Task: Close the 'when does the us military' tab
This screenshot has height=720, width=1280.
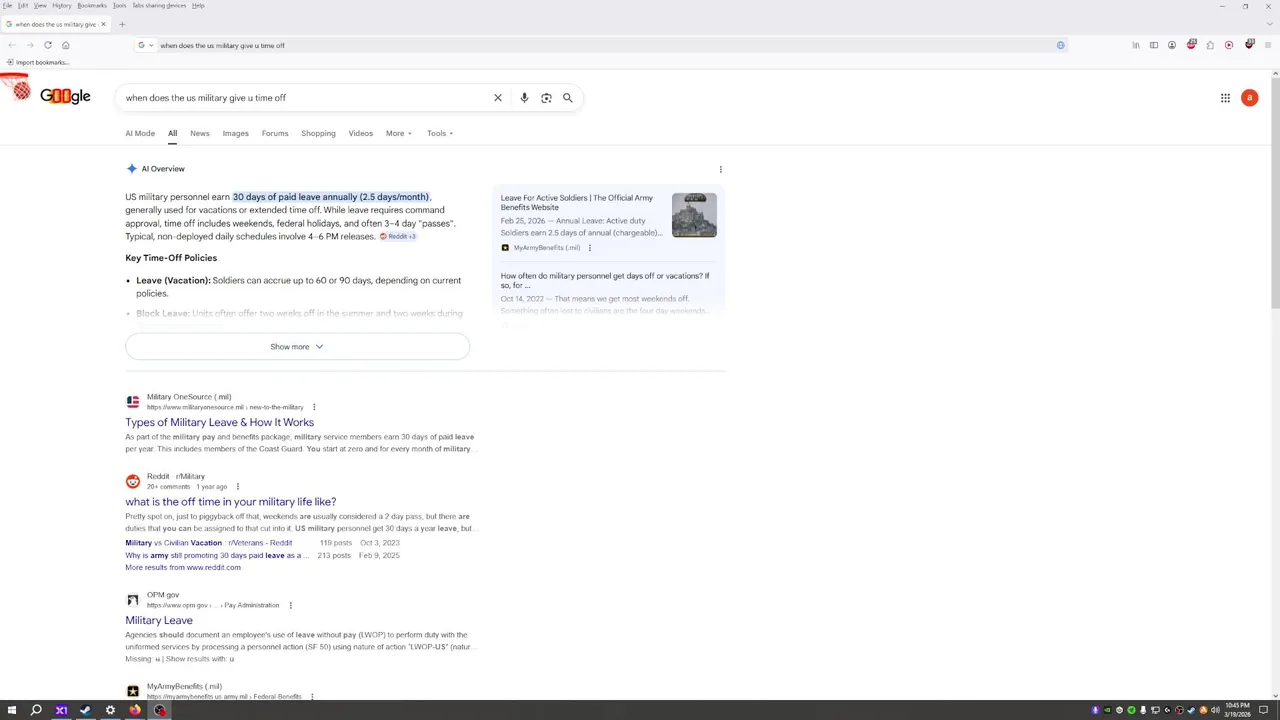Action: pyautogui.click(x=103, y=24)
